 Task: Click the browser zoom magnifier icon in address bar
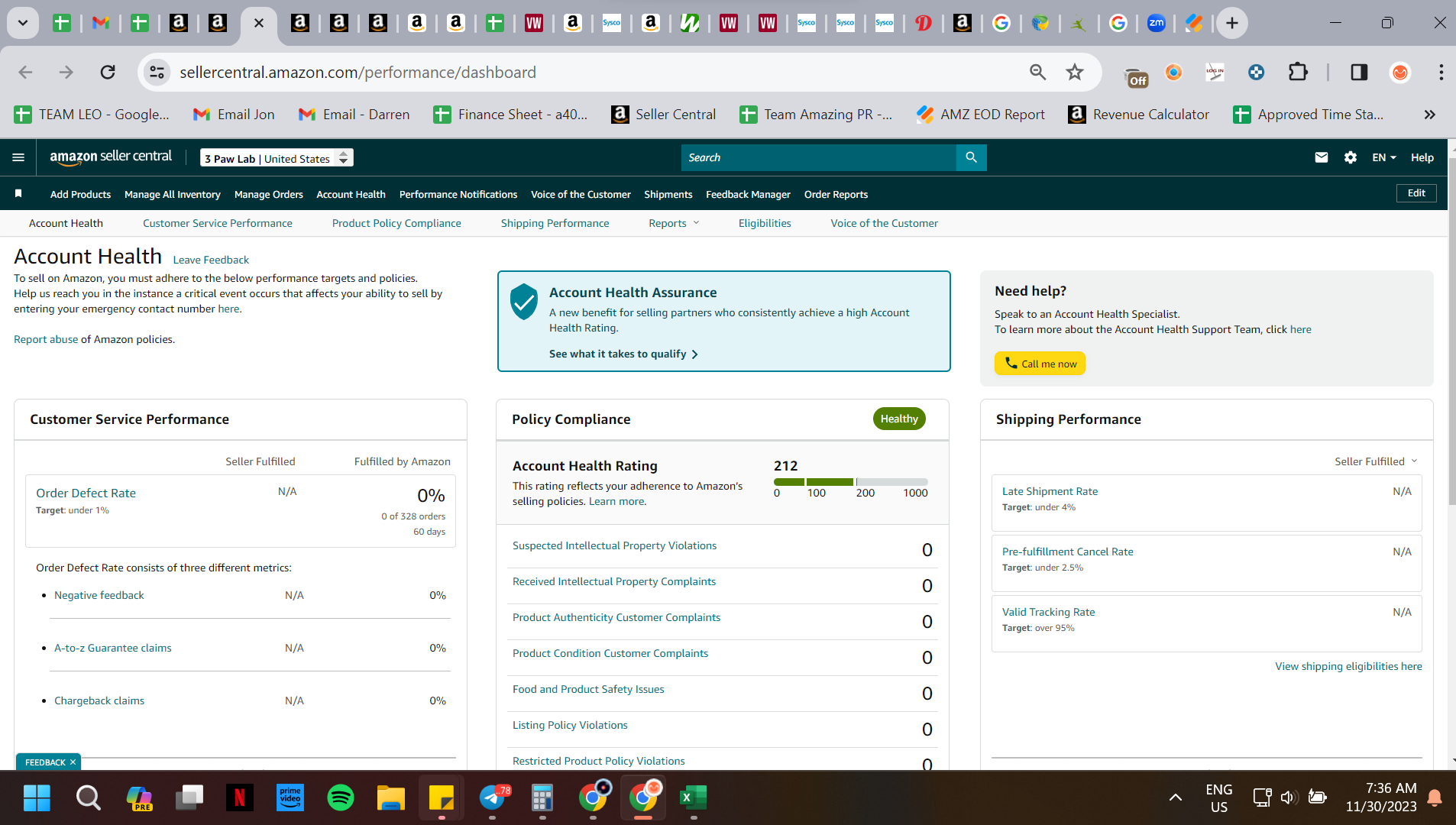pyautogui.click(x=1037, y=72)
